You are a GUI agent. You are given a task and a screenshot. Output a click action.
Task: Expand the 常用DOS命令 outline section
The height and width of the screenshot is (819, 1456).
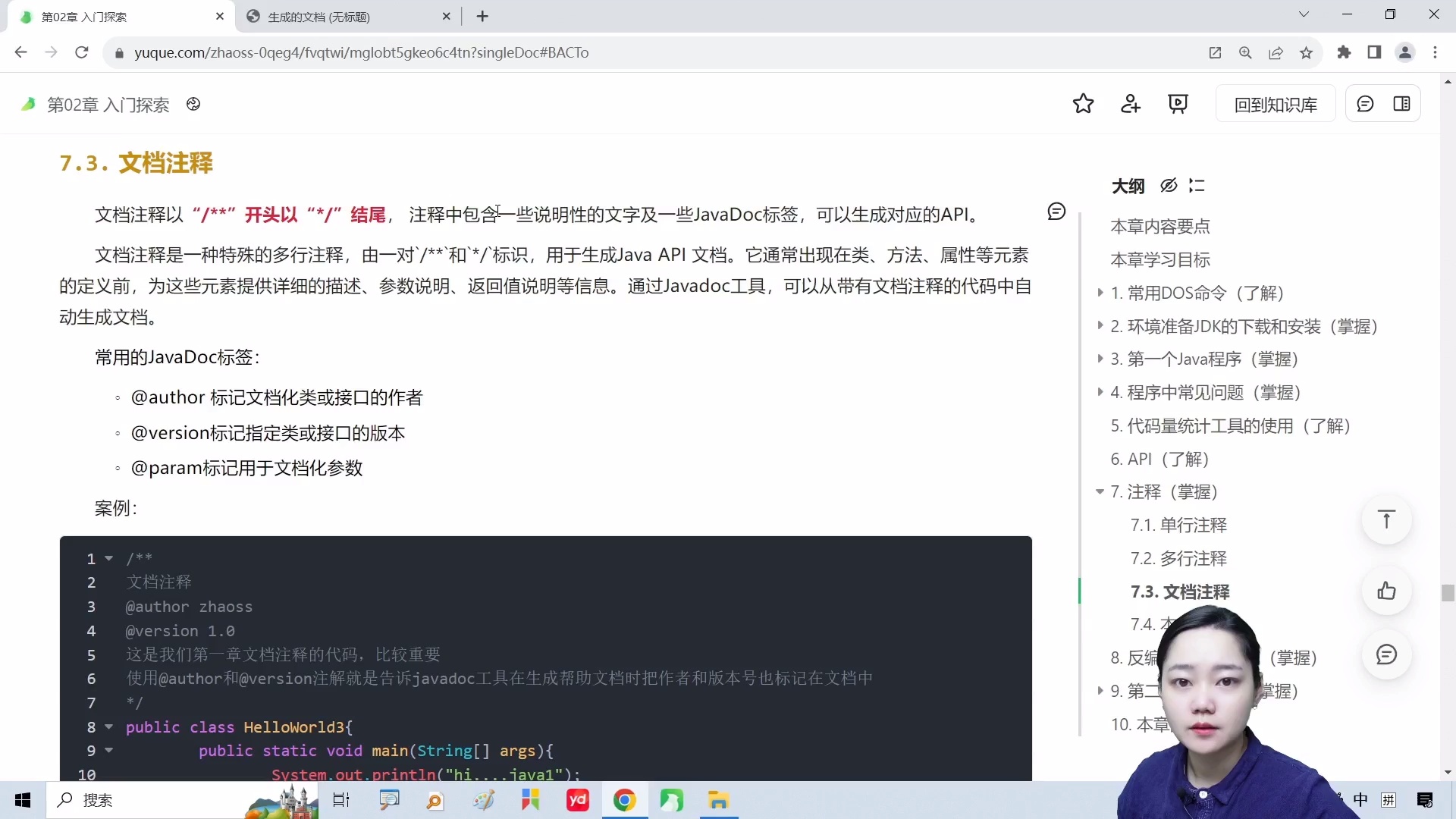tap(1100, 293)
